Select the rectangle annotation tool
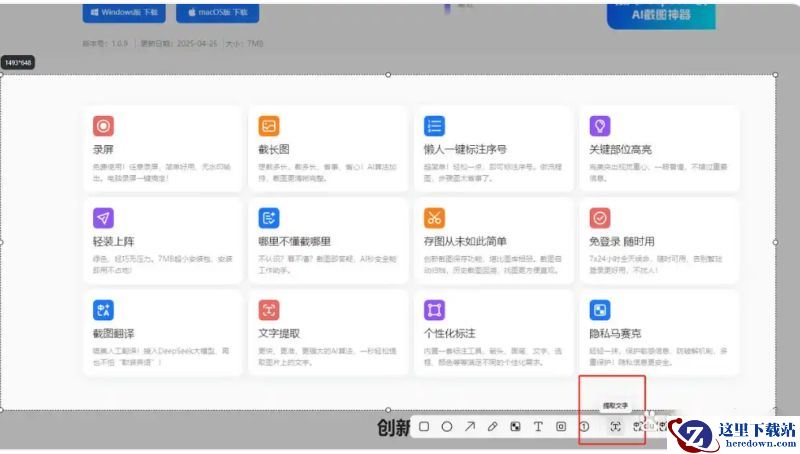The image size is (800, 454). click(424, 426)
